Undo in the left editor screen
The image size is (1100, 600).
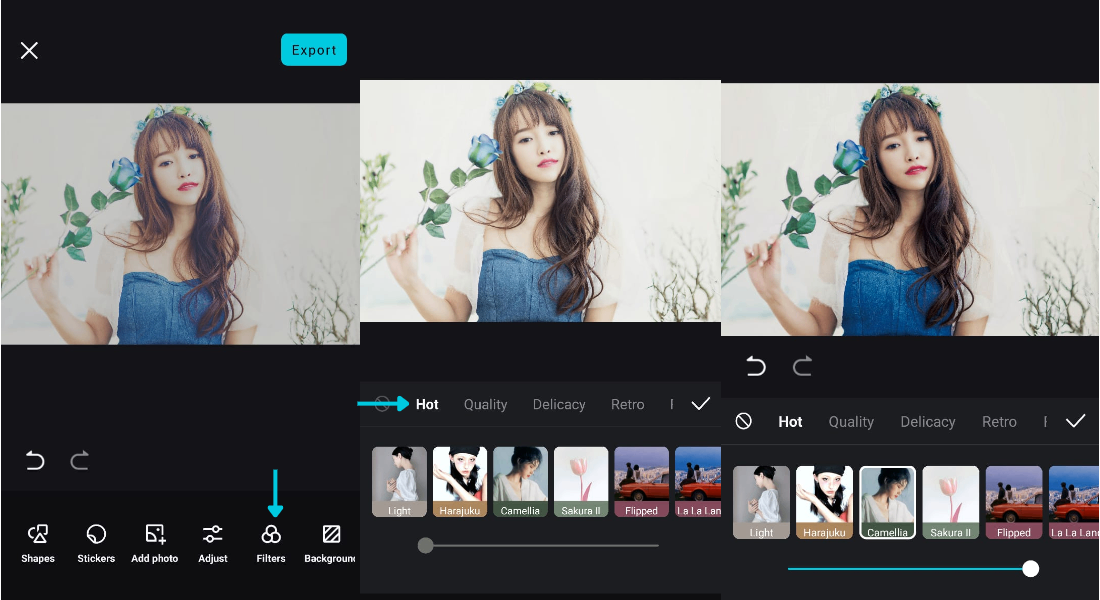click(35, 461)
